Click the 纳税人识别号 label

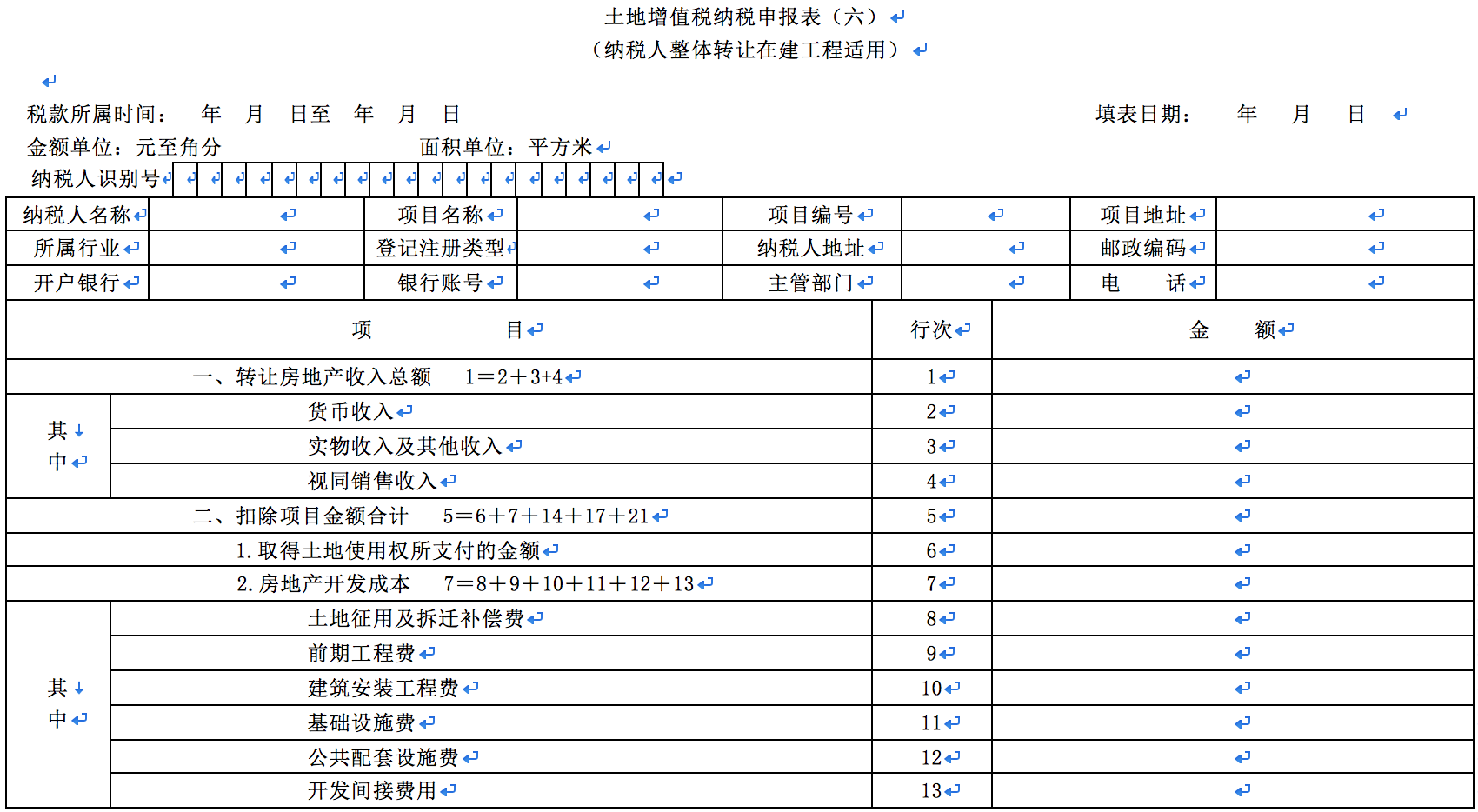tap(96, 179)
